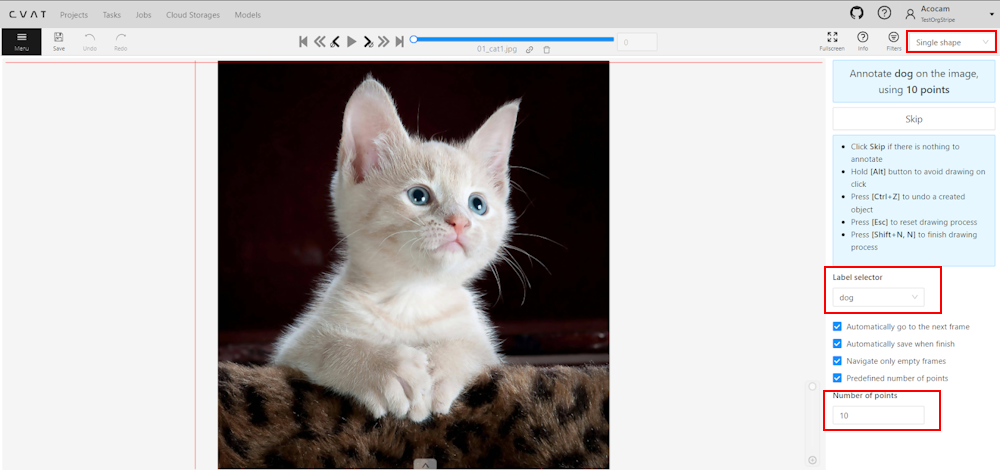
Task: Open the Info panel icon
Action: pyautogui.click(x=863, y=41)
